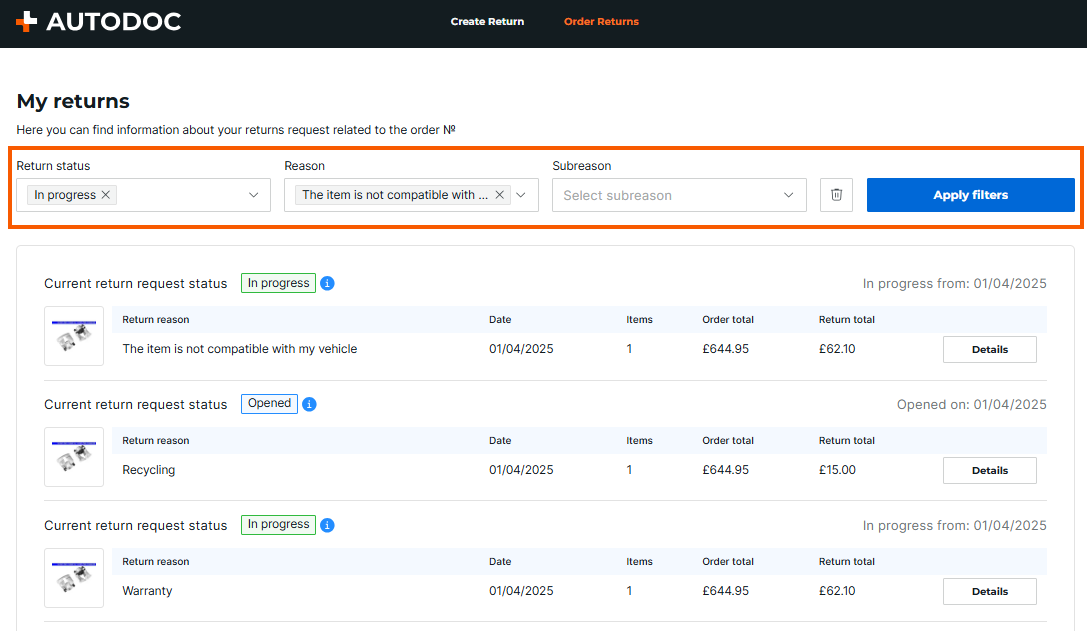
Task: Click the trash icon to clear filters
Action: (836, 195)
